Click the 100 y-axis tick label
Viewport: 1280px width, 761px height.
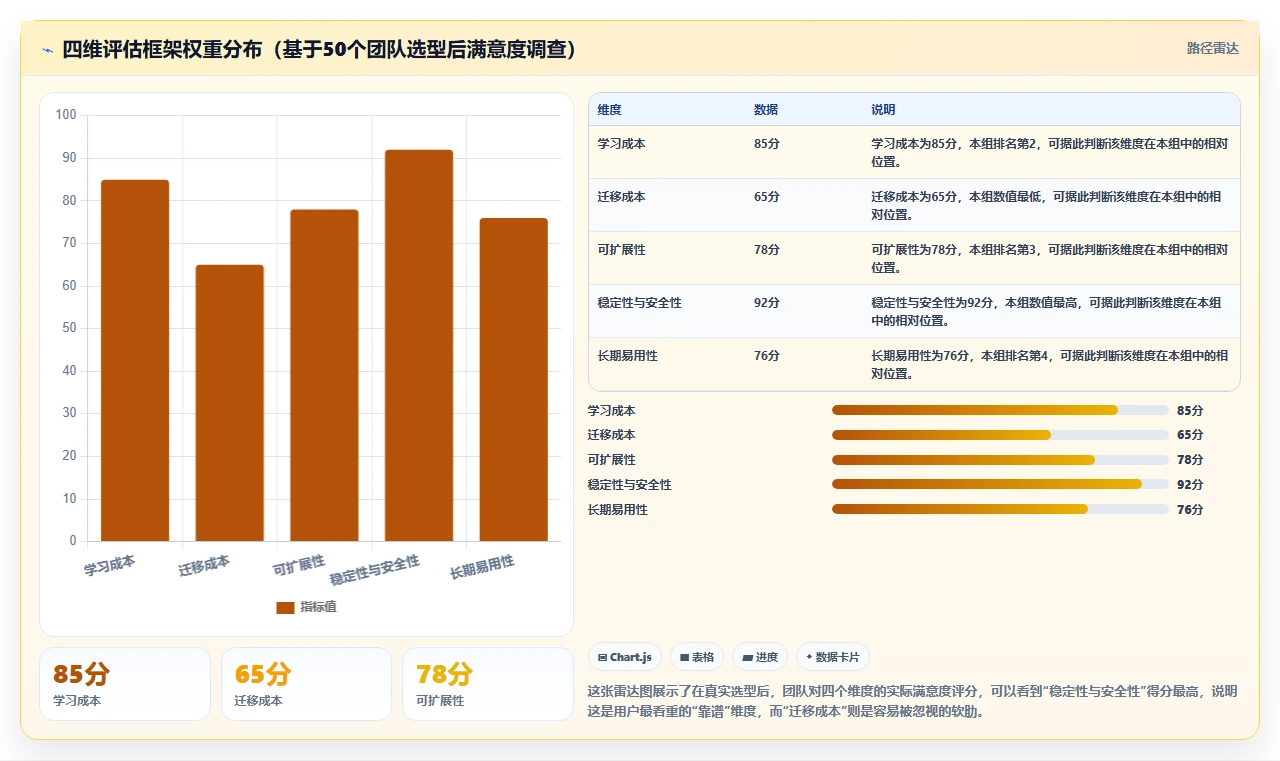point(66,115)
